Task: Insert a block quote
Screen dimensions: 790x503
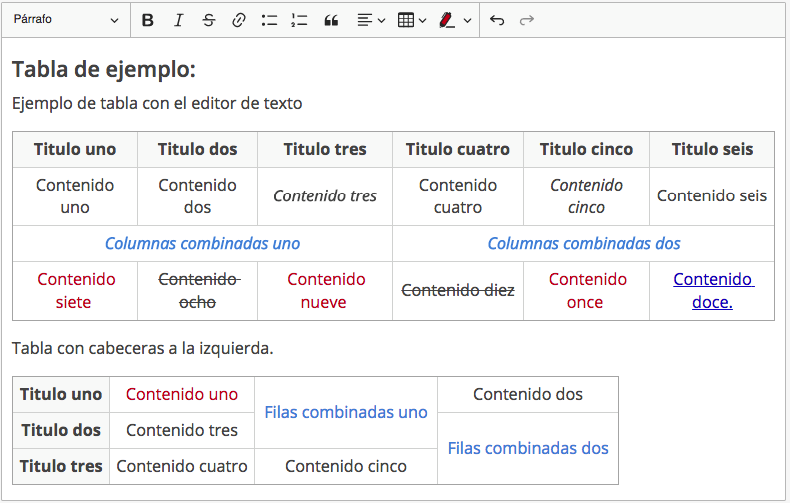Action: tap(331, 20)
